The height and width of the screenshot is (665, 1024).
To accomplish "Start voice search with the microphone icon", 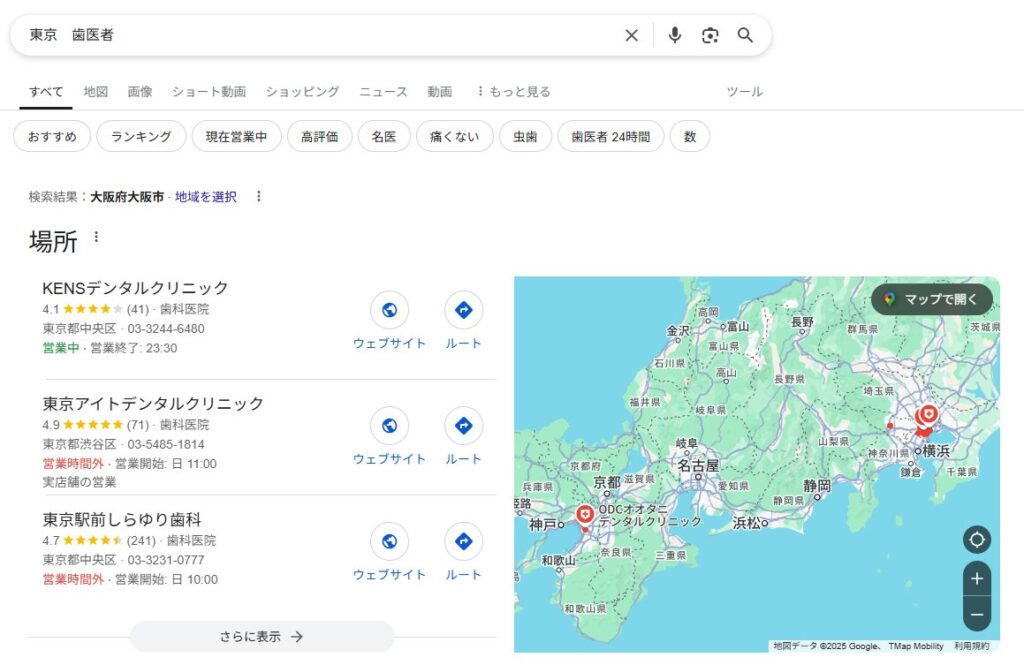I will click(x=675, y=35).
